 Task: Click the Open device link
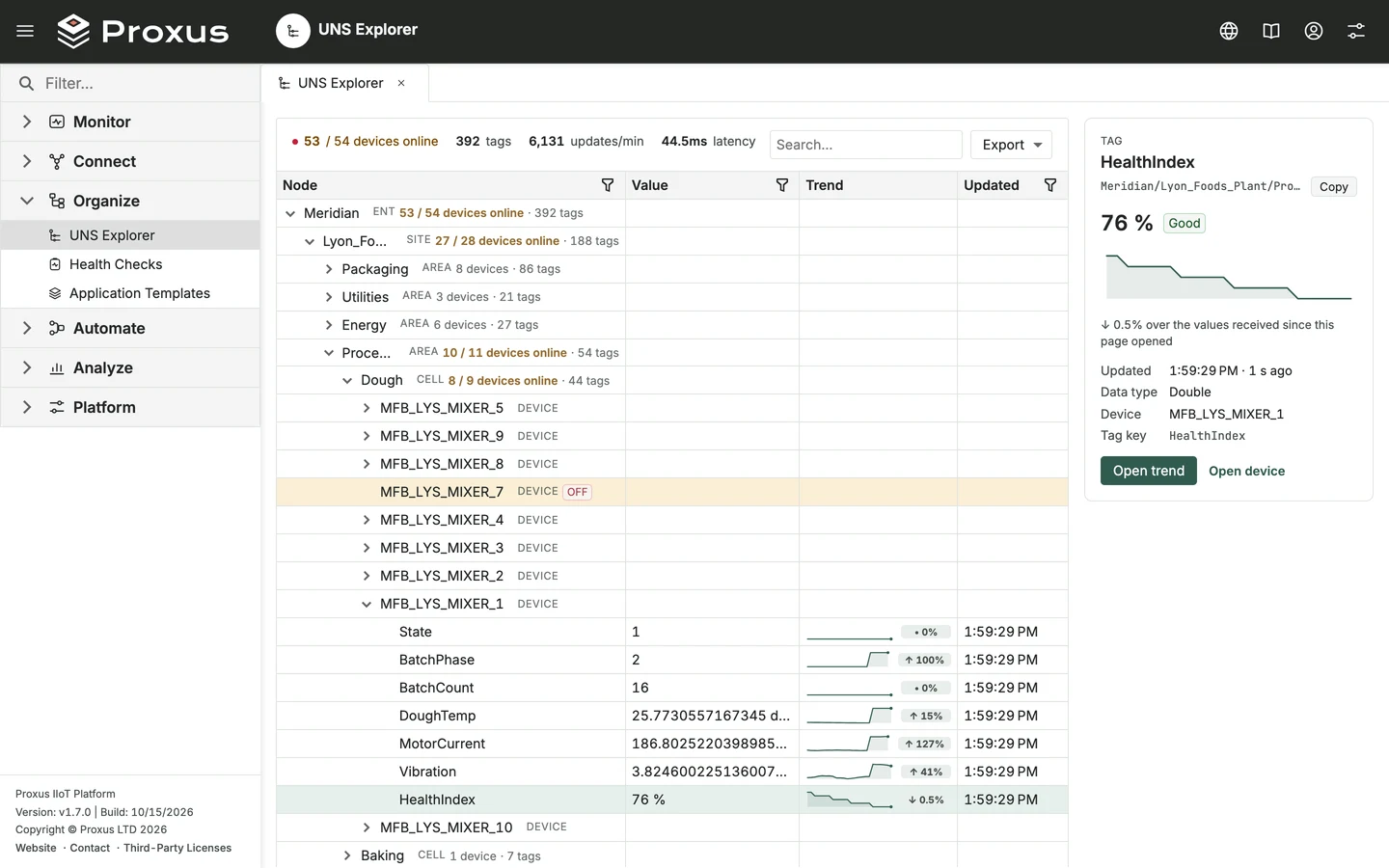click(1246, 472)
